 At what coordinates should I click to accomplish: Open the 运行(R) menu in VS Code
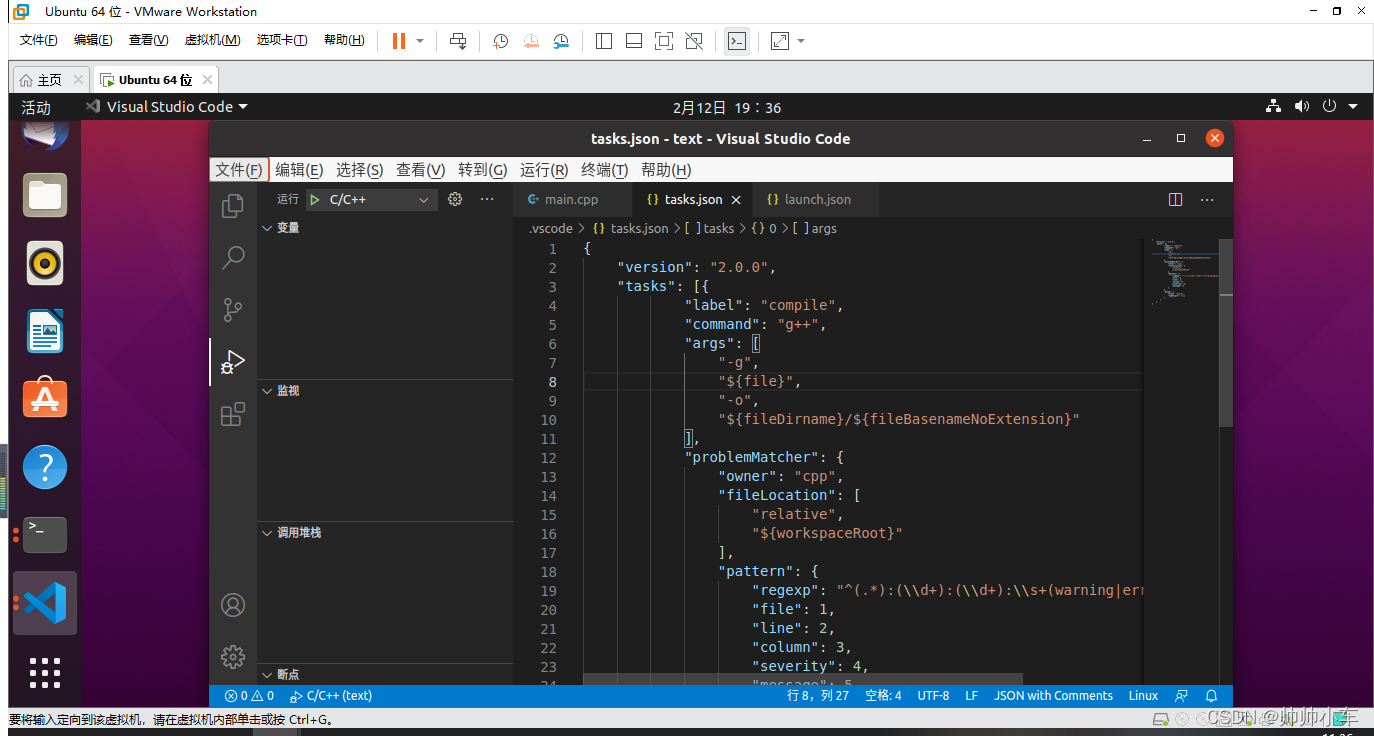[x=544, y=170]
